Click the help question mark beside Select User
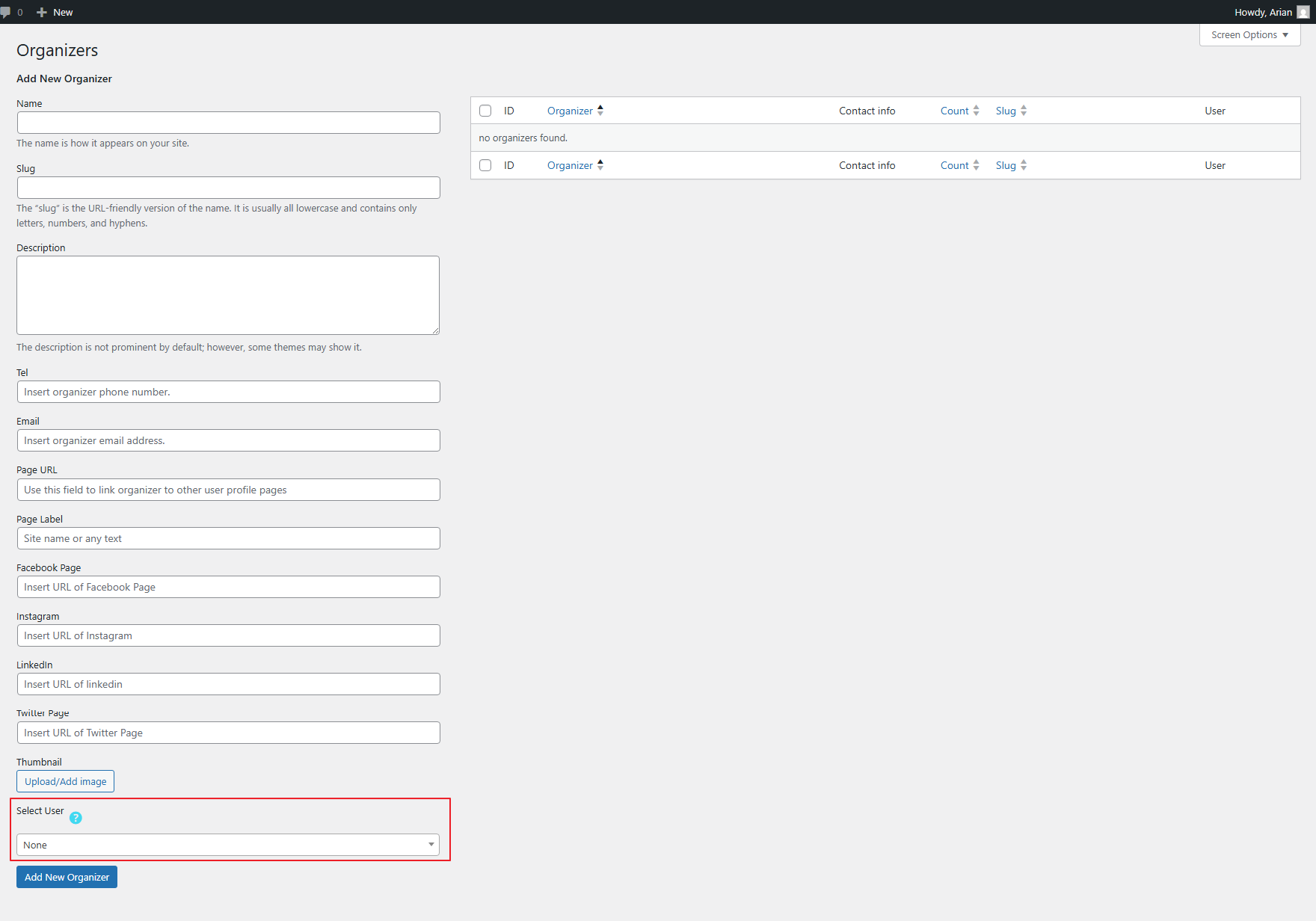The image size is (1316, 921). coord(76,818)
